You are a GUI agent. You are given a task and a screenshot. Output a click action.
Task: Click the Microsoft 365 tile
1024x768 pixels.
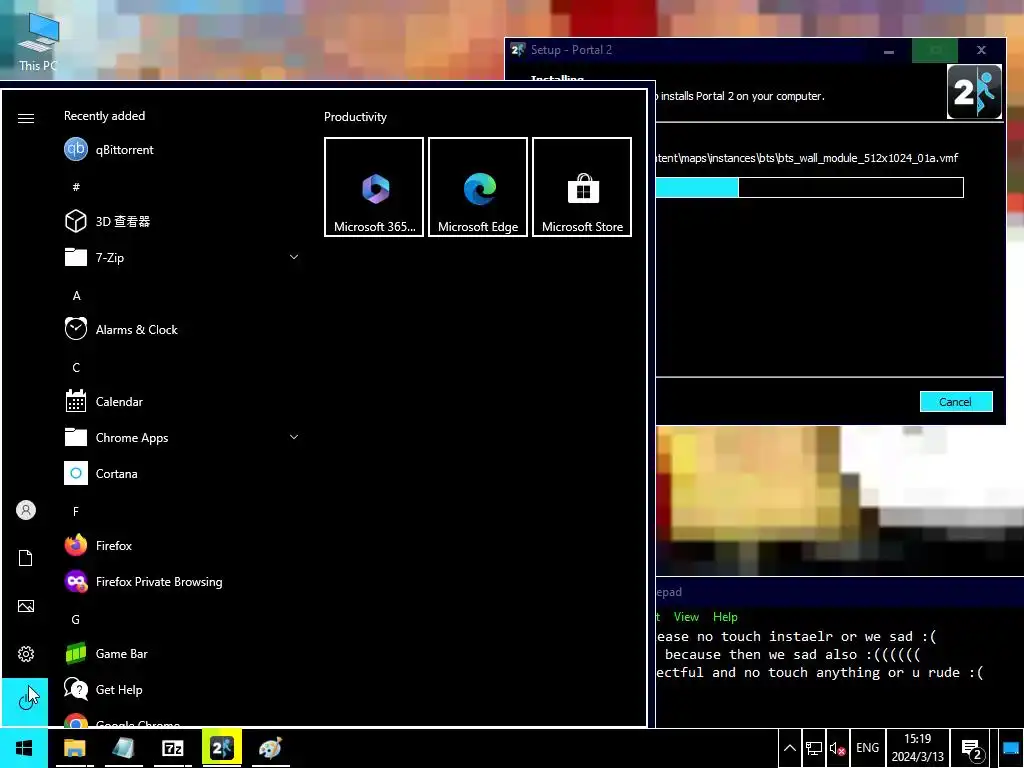pos(374,187)
